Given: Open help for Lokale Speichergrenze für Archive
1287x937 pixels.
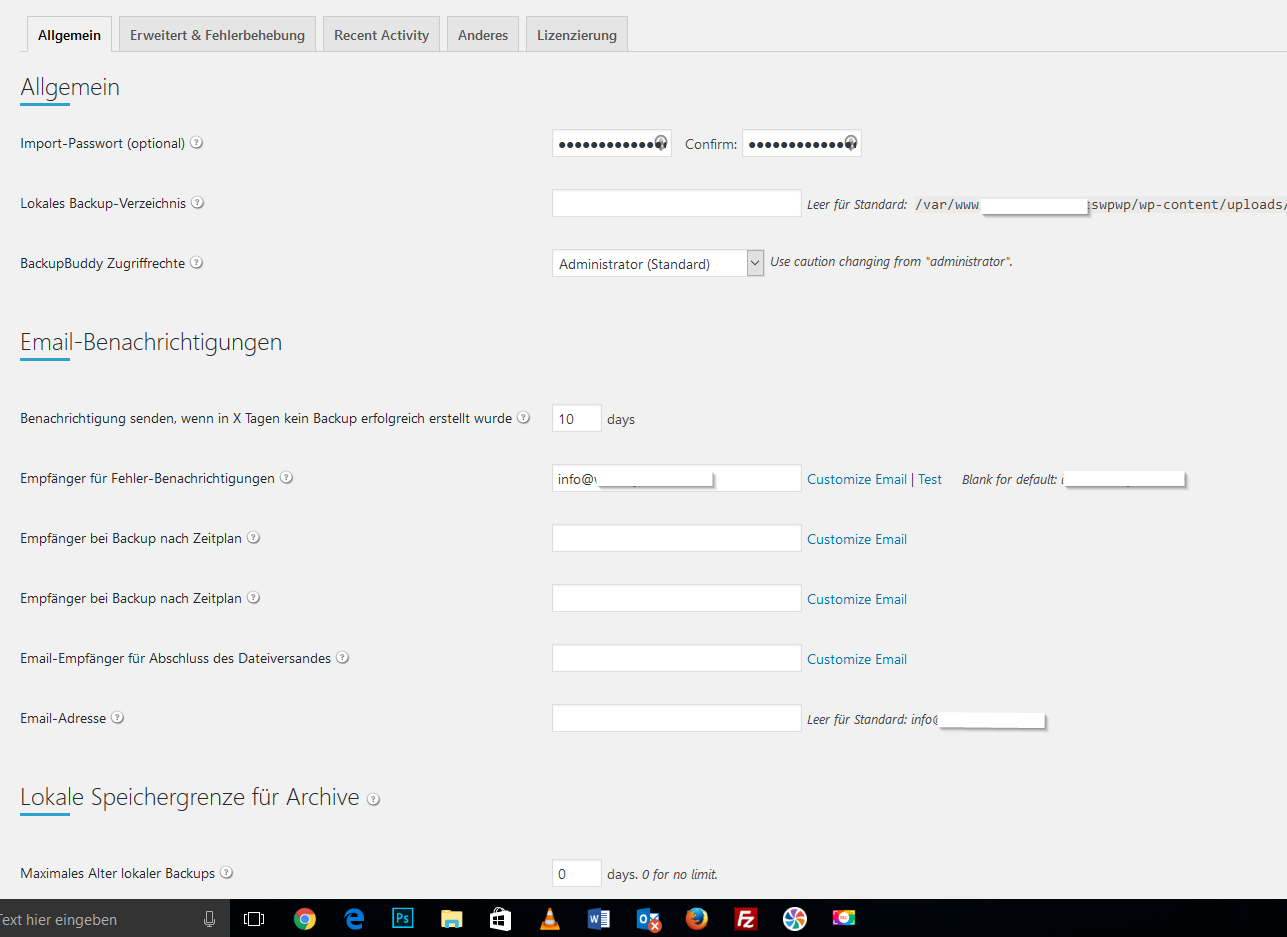Looking at the screenshot, I should (x=373, y=799).
